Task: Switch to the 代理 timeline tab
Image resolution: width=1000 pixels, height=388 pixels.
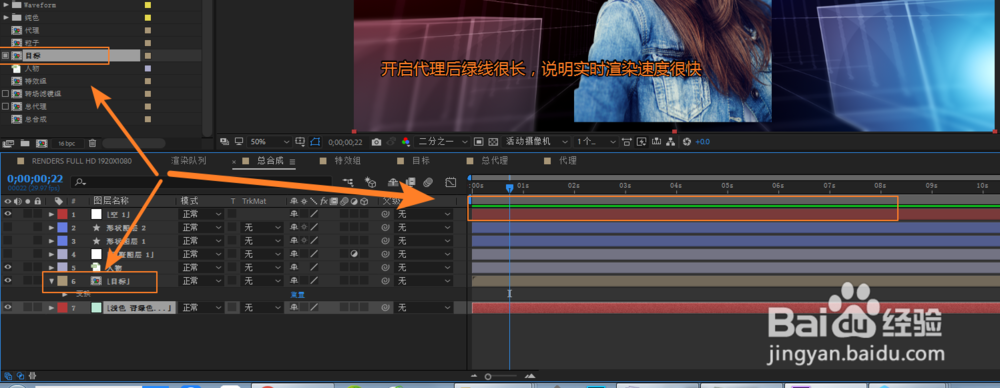Action: tap(568, 161)
